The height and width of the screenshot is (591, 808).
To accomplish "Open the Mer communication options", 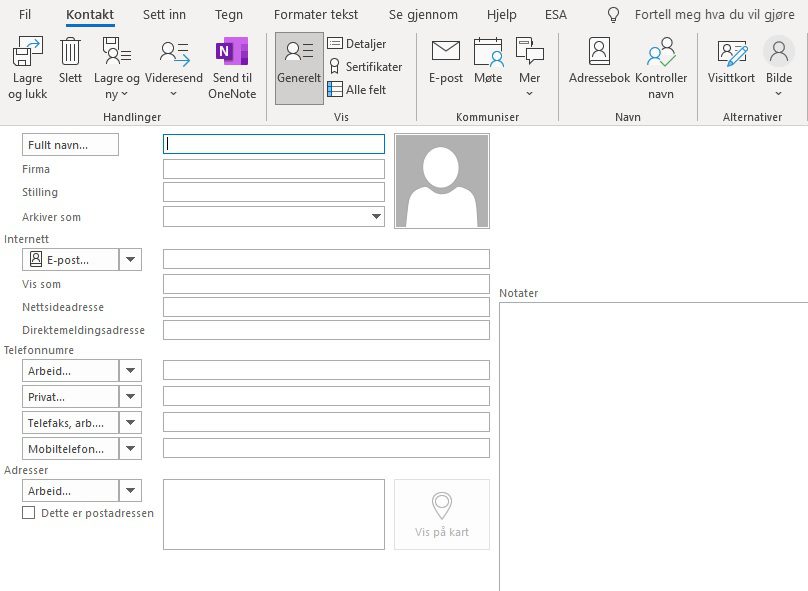I will coord(529,69).
